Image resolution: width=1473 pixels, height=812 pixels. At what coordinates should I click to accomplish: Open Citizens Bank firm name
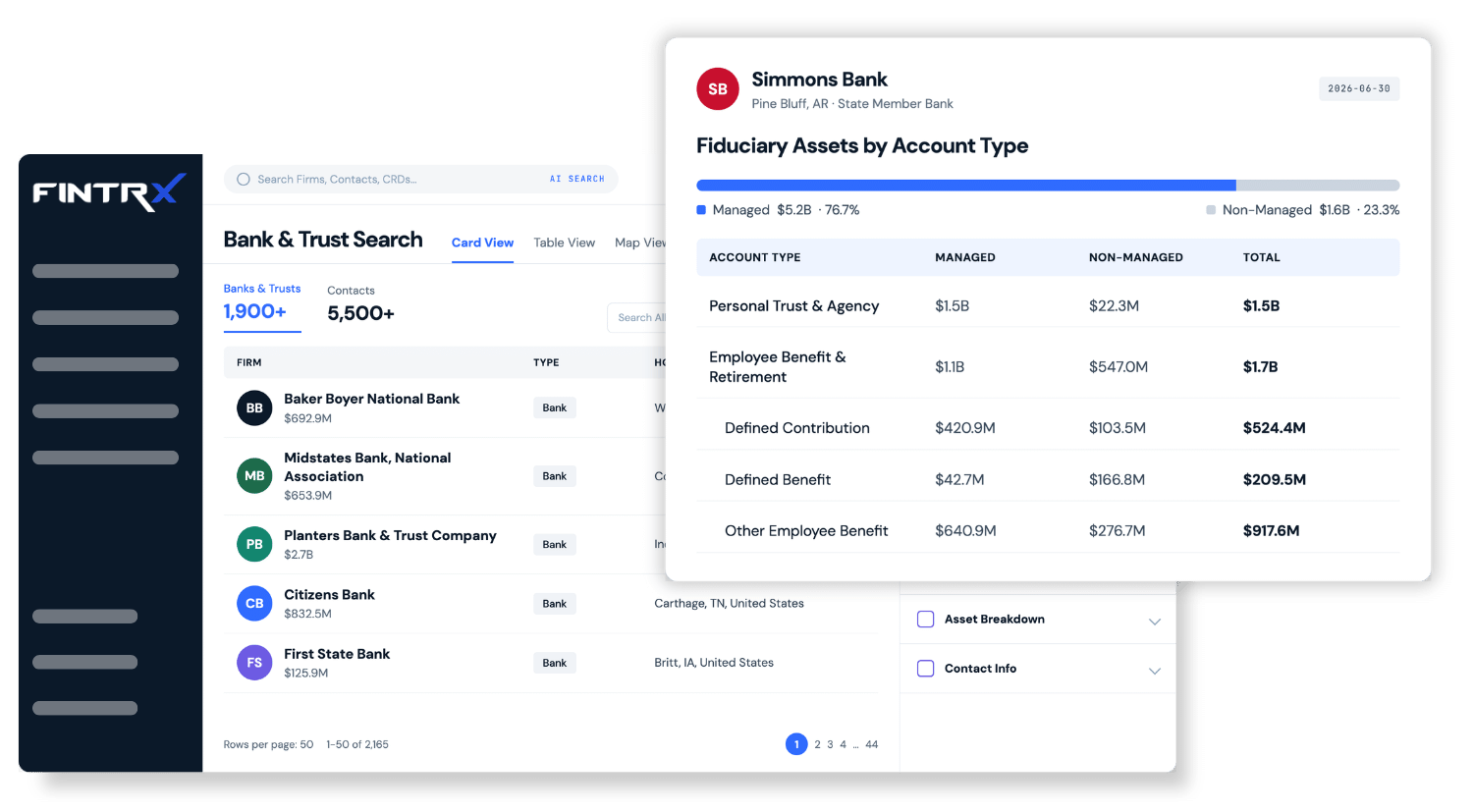click(329, 595)
